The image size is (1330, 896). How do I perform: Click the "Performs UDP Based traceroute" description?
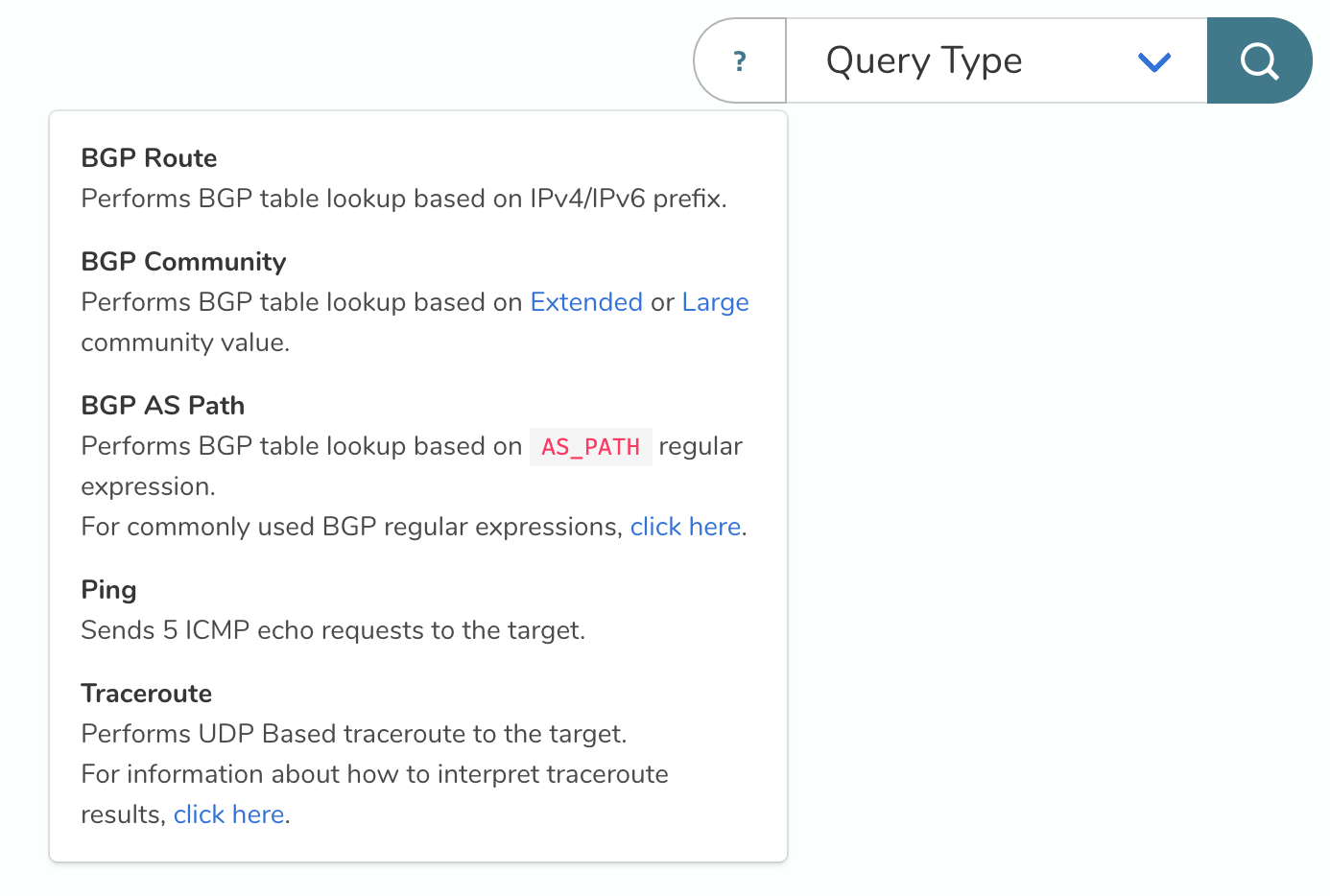[x=353, y=734]
